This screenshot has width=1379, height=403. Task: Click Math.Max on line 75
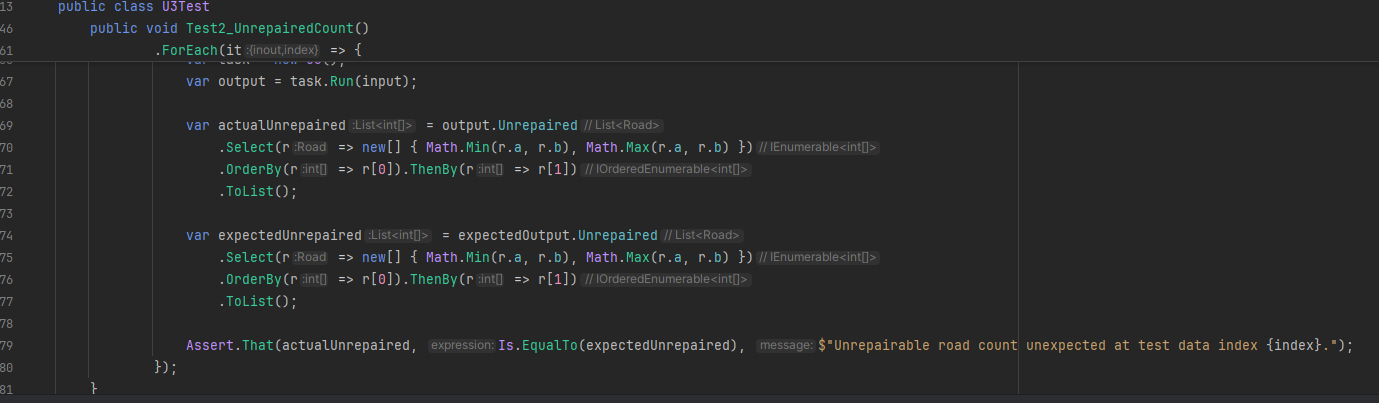tap(618, 257)
